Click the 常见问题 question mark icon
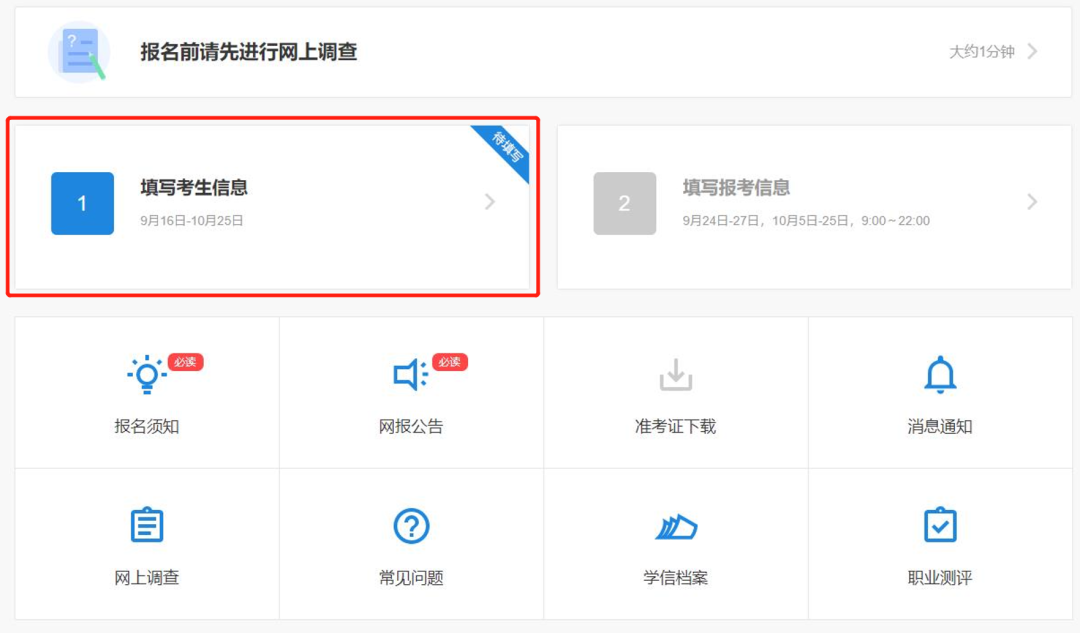1080x633 pixels. click(410, 524)
